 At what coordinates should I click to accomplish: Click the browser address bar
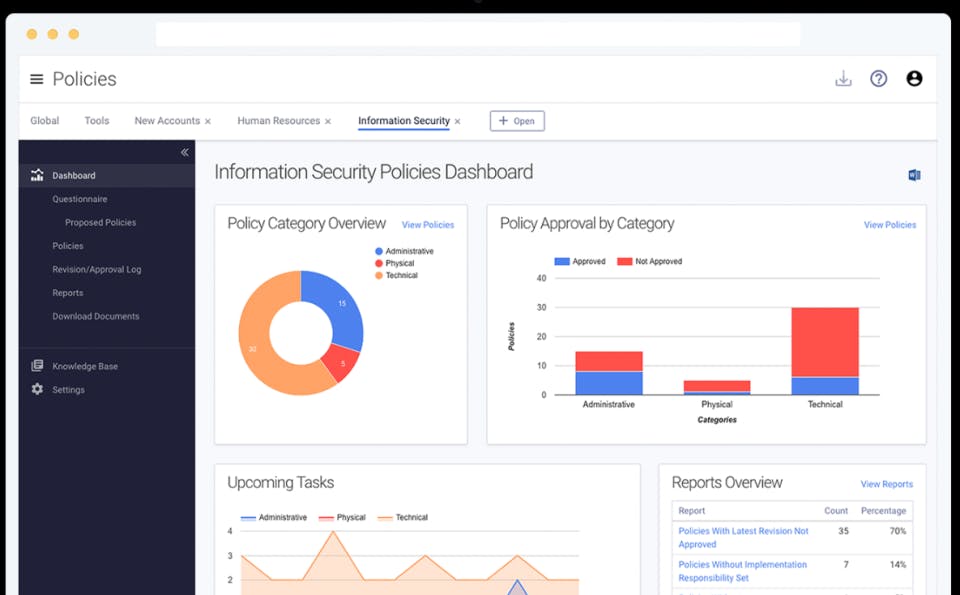point(478,34)
